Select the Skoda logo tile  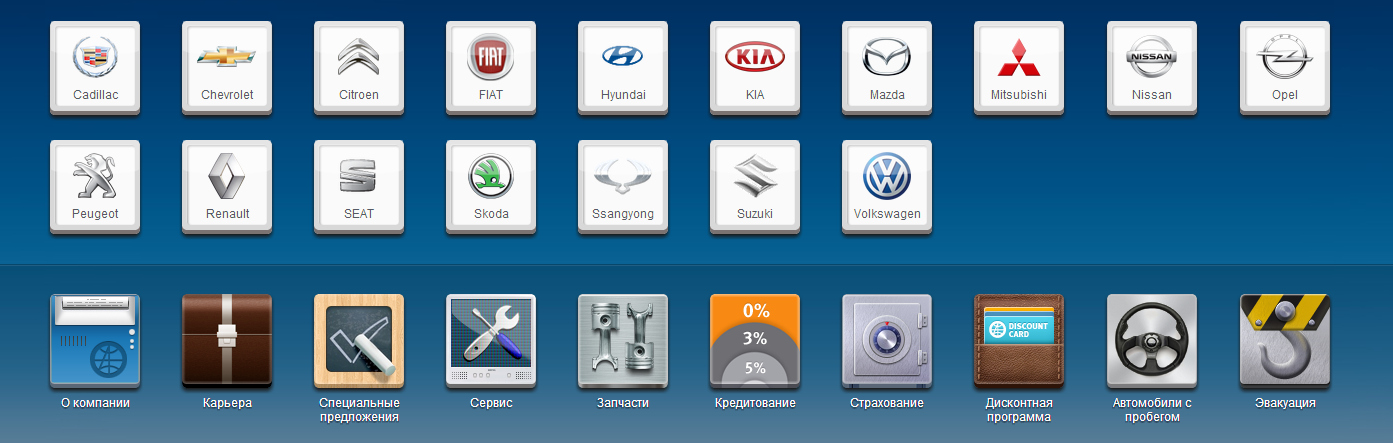[x=491, y=186]
